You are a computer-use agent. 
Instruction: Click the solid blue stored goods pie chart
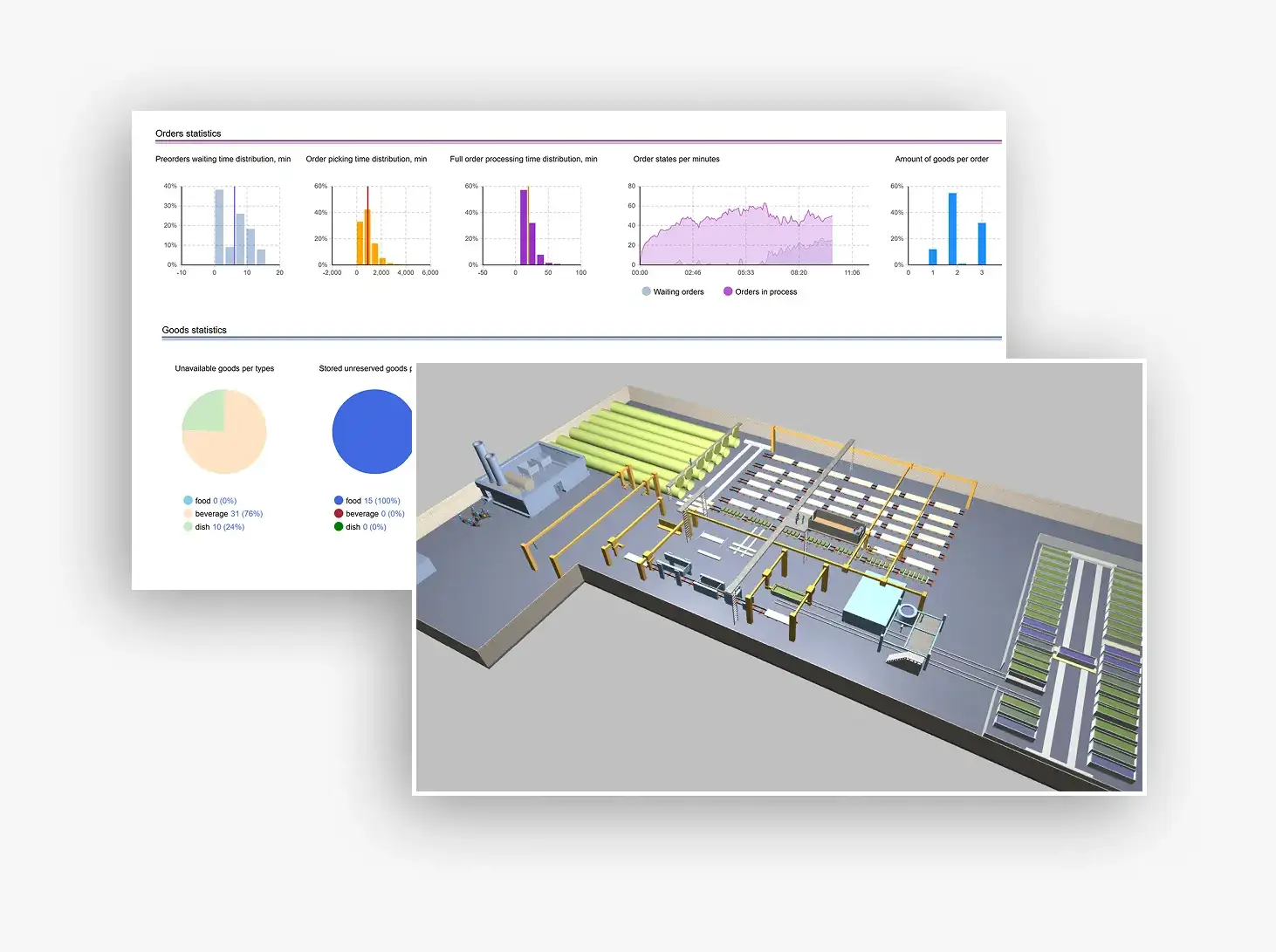tap(371, 432)
